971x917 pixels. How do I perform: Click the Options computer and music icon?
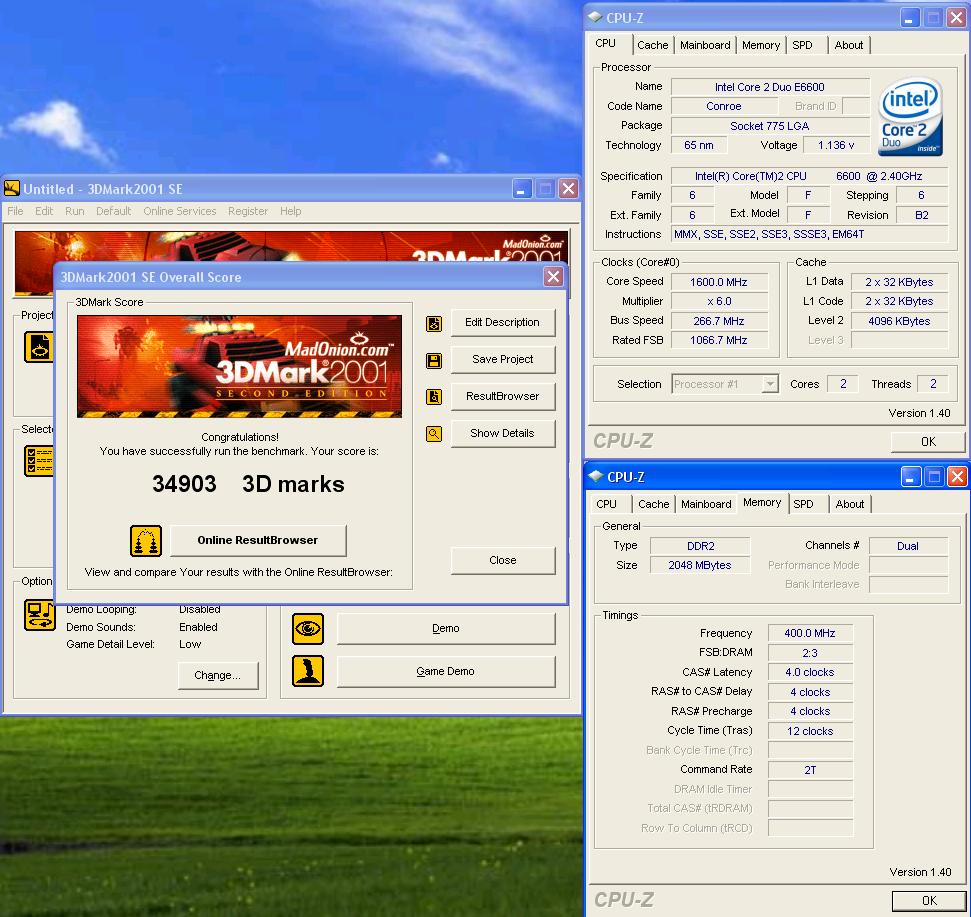tap(40, 615)
